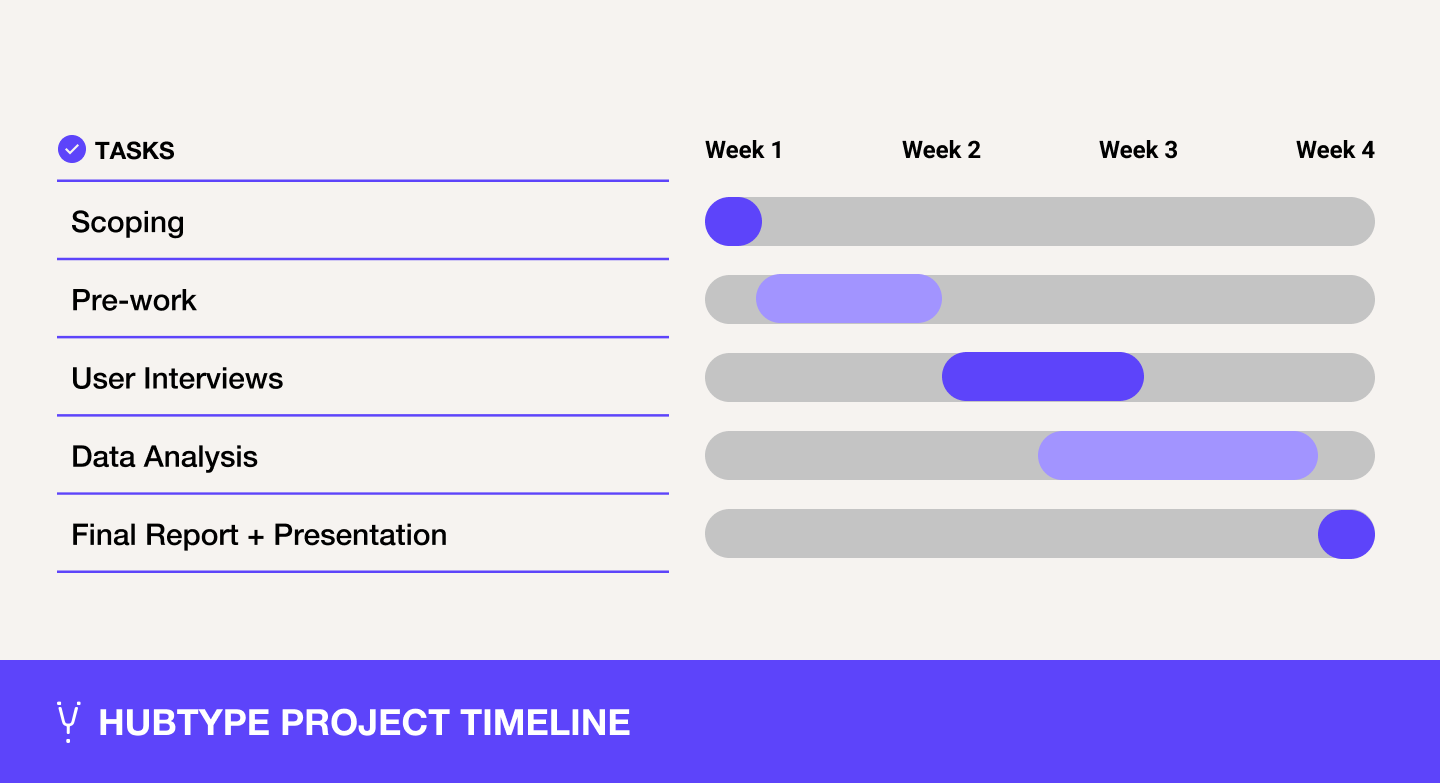Click the HUBTYPE PROJECT TIMELINE title
Screen dimensions: 1440x783
(x=364, y=722)
